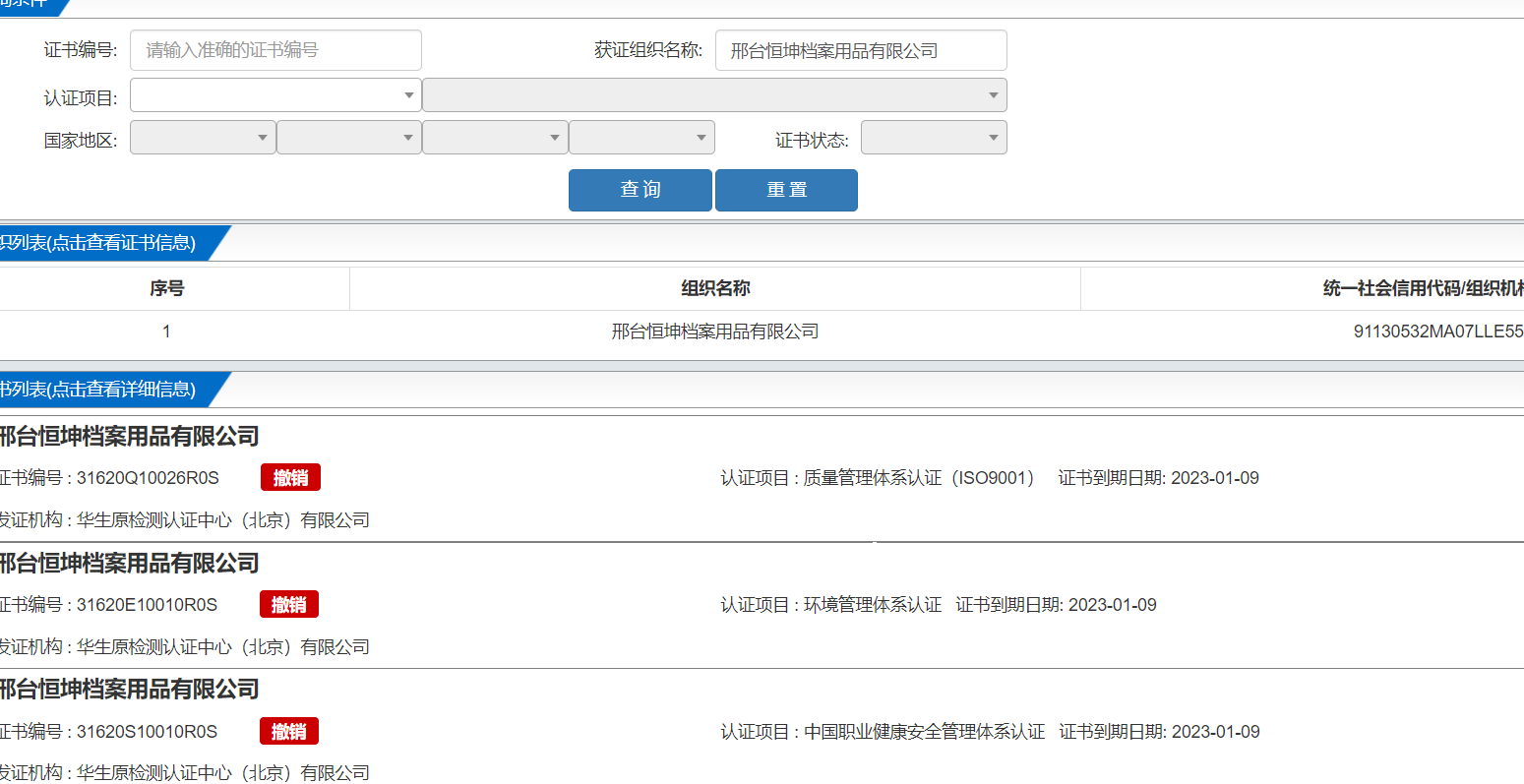Open certificate 31620Q10026R0S details
The width and height of the screenshot is (1524, 784).
point(148,478)
